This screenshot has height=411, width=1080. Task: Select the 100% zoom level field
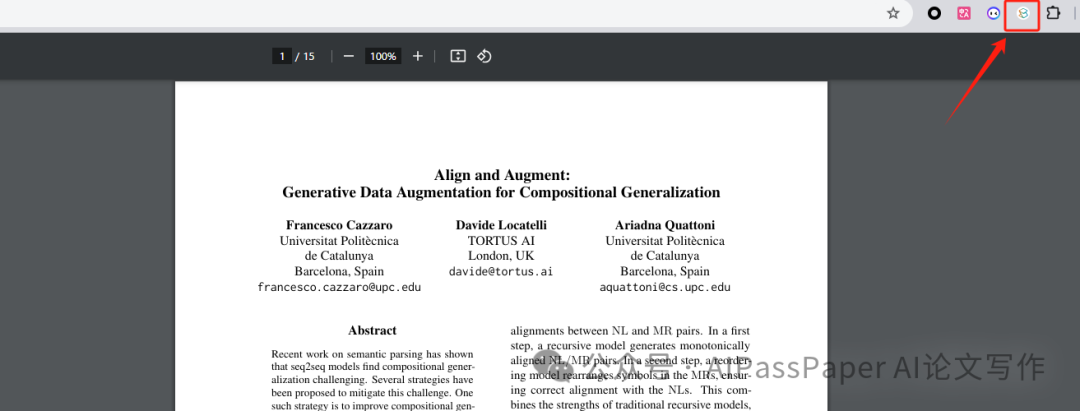(383, 56)
